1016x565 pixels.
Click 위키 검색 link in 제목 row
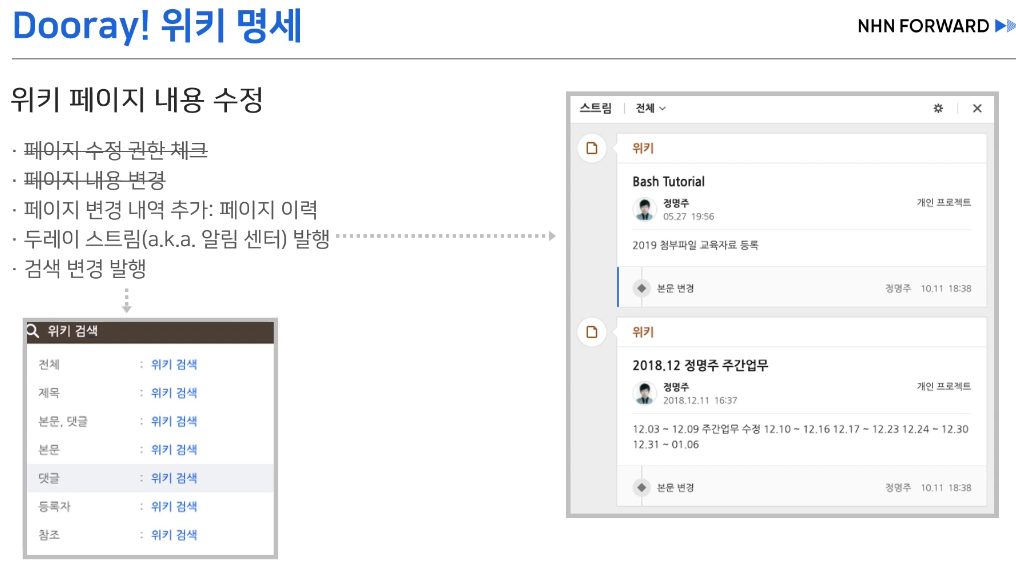click(x=174, y=393)
